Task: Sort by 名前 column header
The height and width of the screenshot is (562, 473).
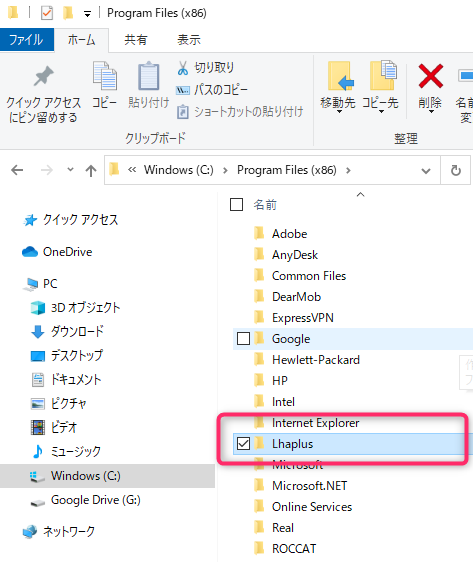Action: [x=265, y=205]
